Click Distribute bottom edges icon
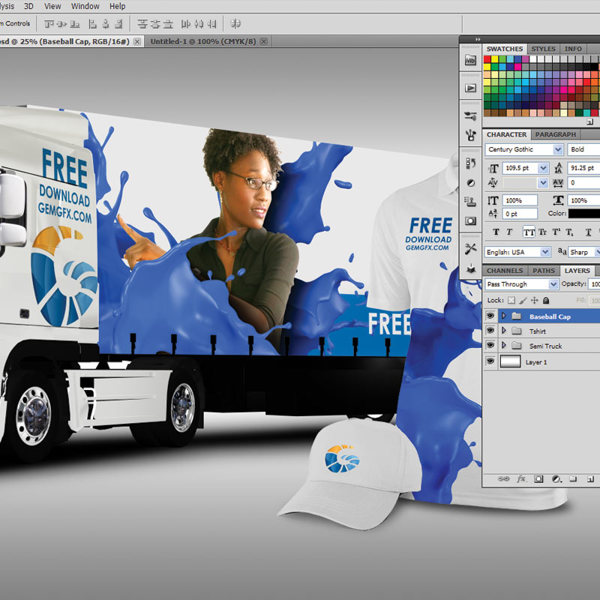Viewport: 600px width, 600px height. tap(168, 24)
